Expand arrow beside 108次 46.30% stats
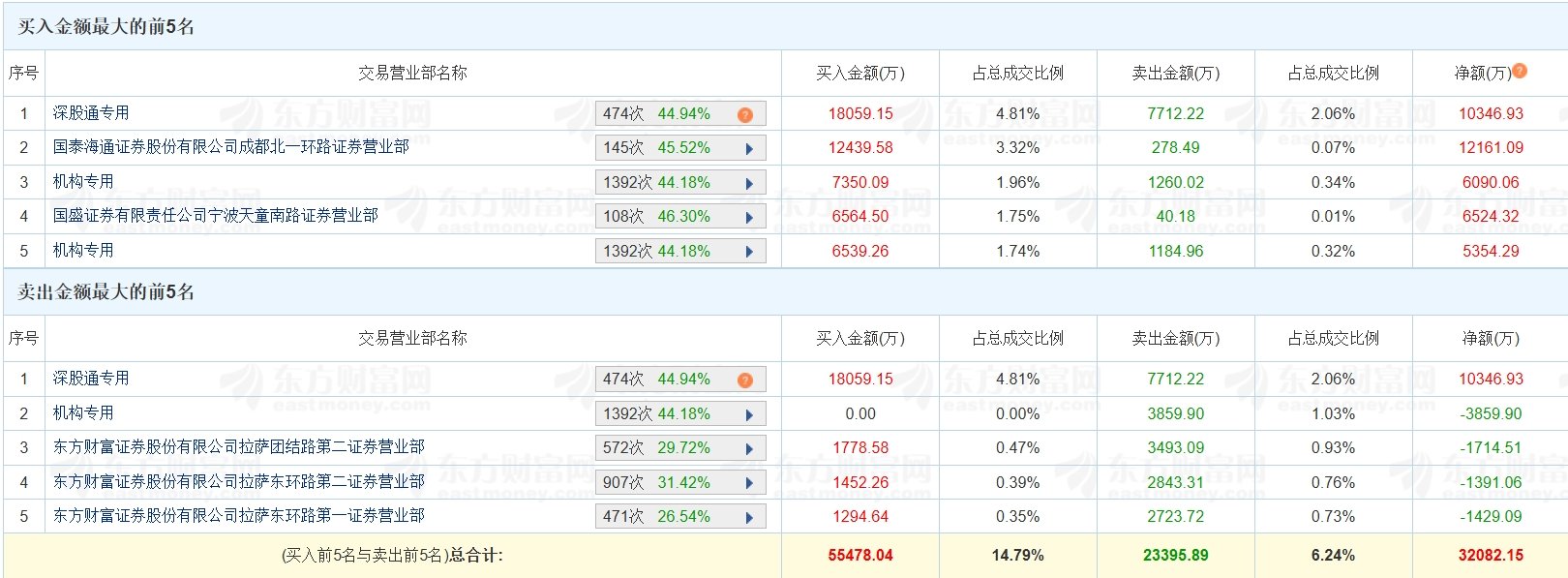 pyautogui.click(x=749, y=217)
